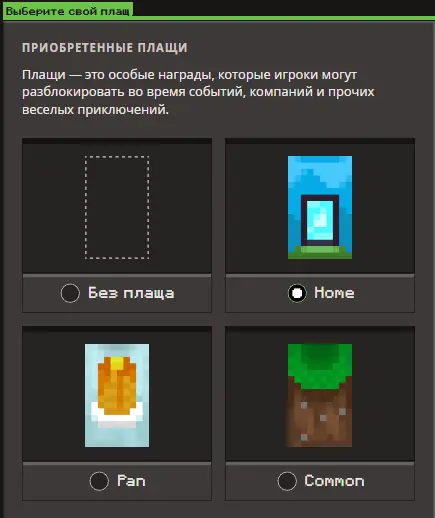
Task: Select the Home radio button
Action: pos(297,293)
